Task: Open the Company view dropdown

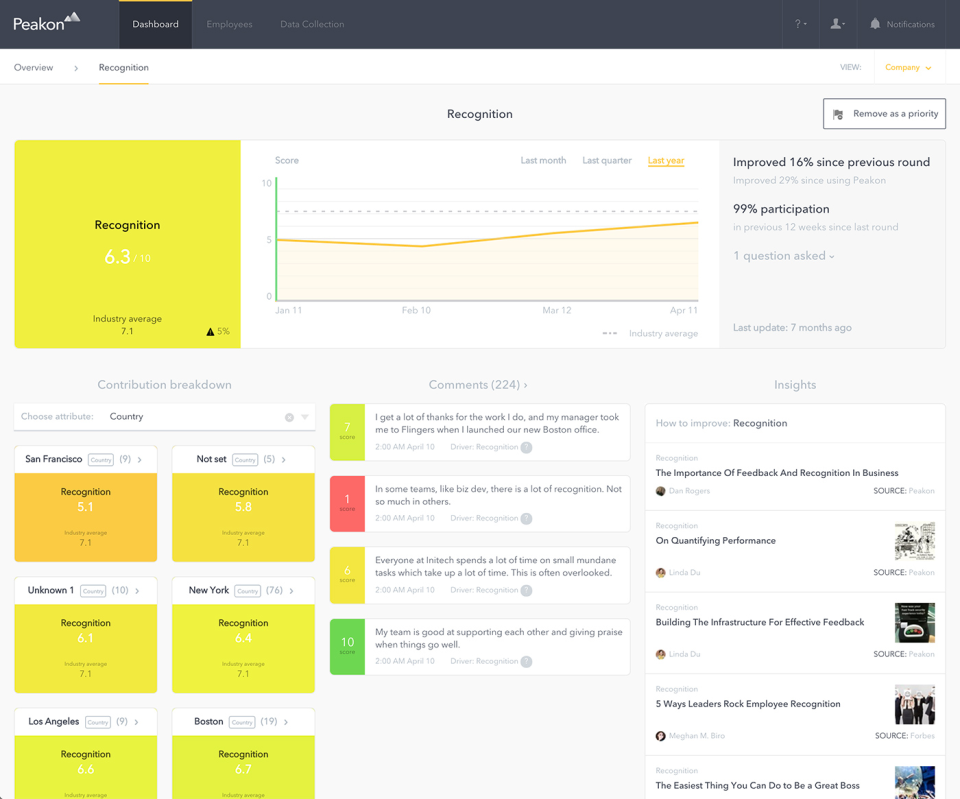Action: click(x=908, y=68)
